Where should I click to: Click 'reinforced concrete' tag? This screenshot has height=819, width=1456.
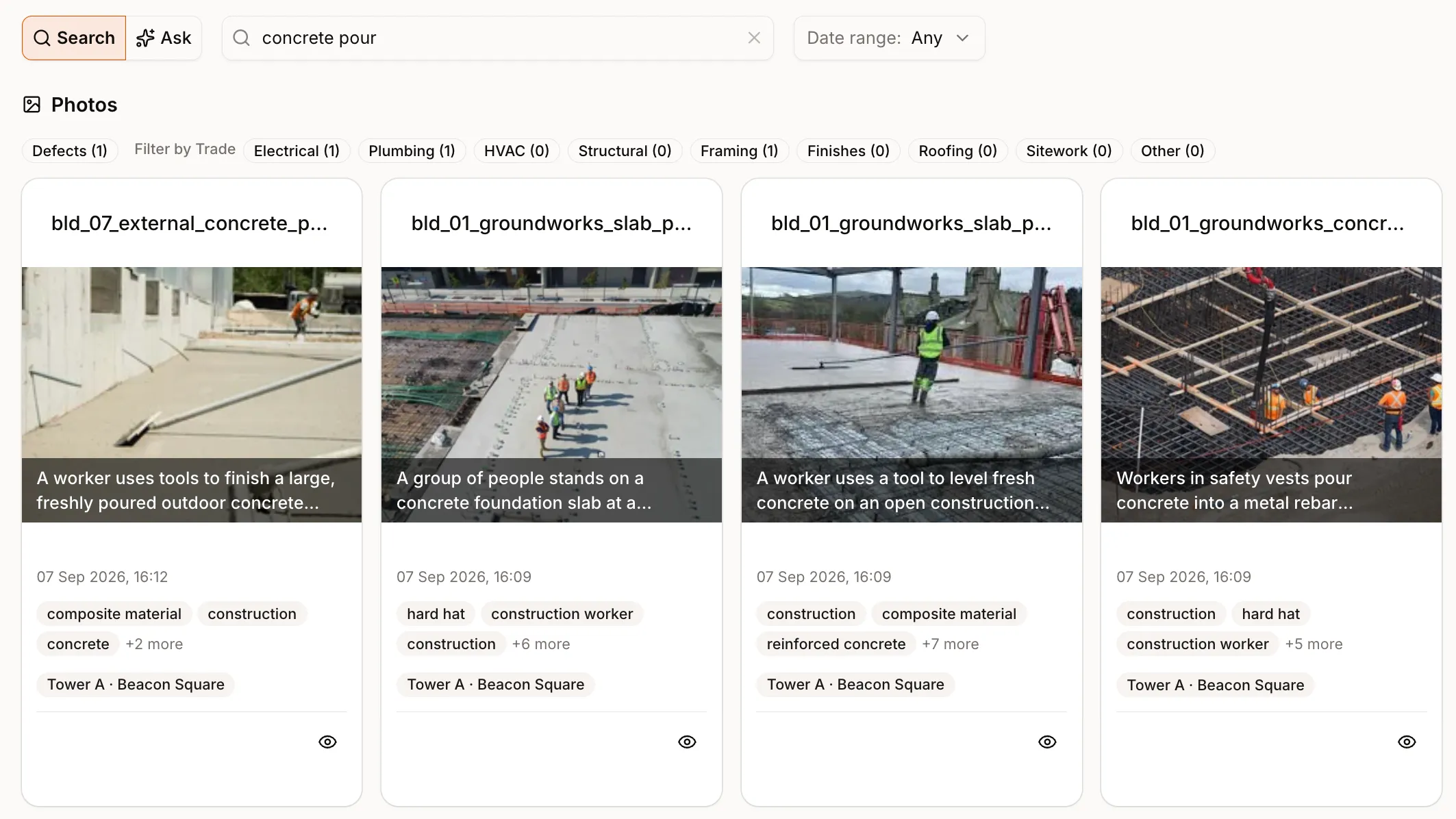point(836,644)
